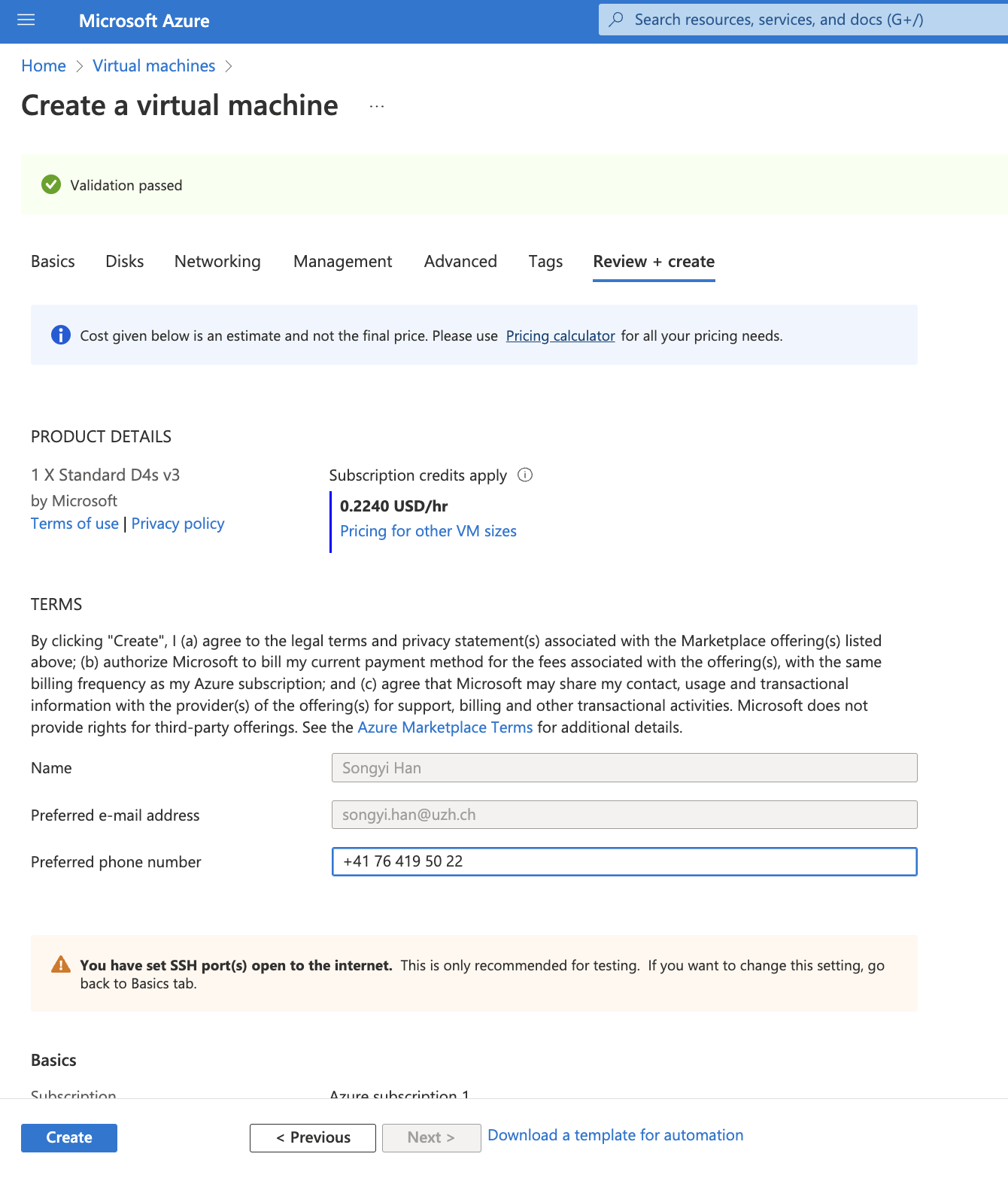Open Download a template for automation
1008x1181 pixels.
pos(615,1135)
